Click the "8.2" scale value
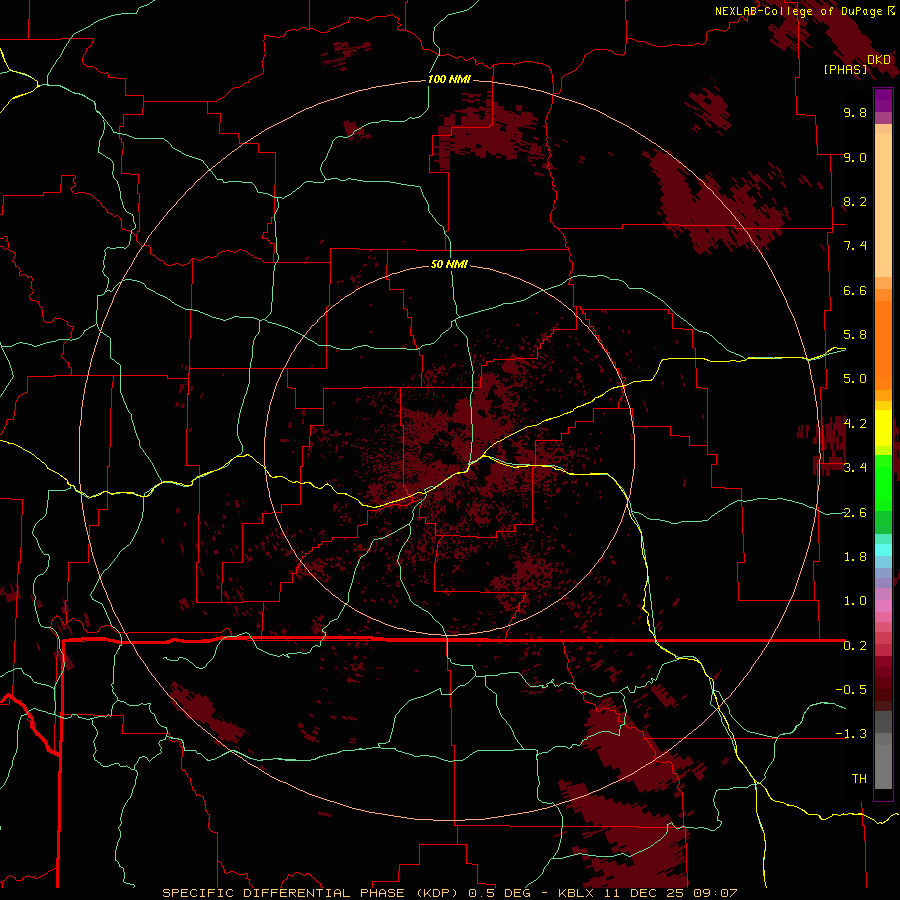900x900 pixels. point(855,201)
